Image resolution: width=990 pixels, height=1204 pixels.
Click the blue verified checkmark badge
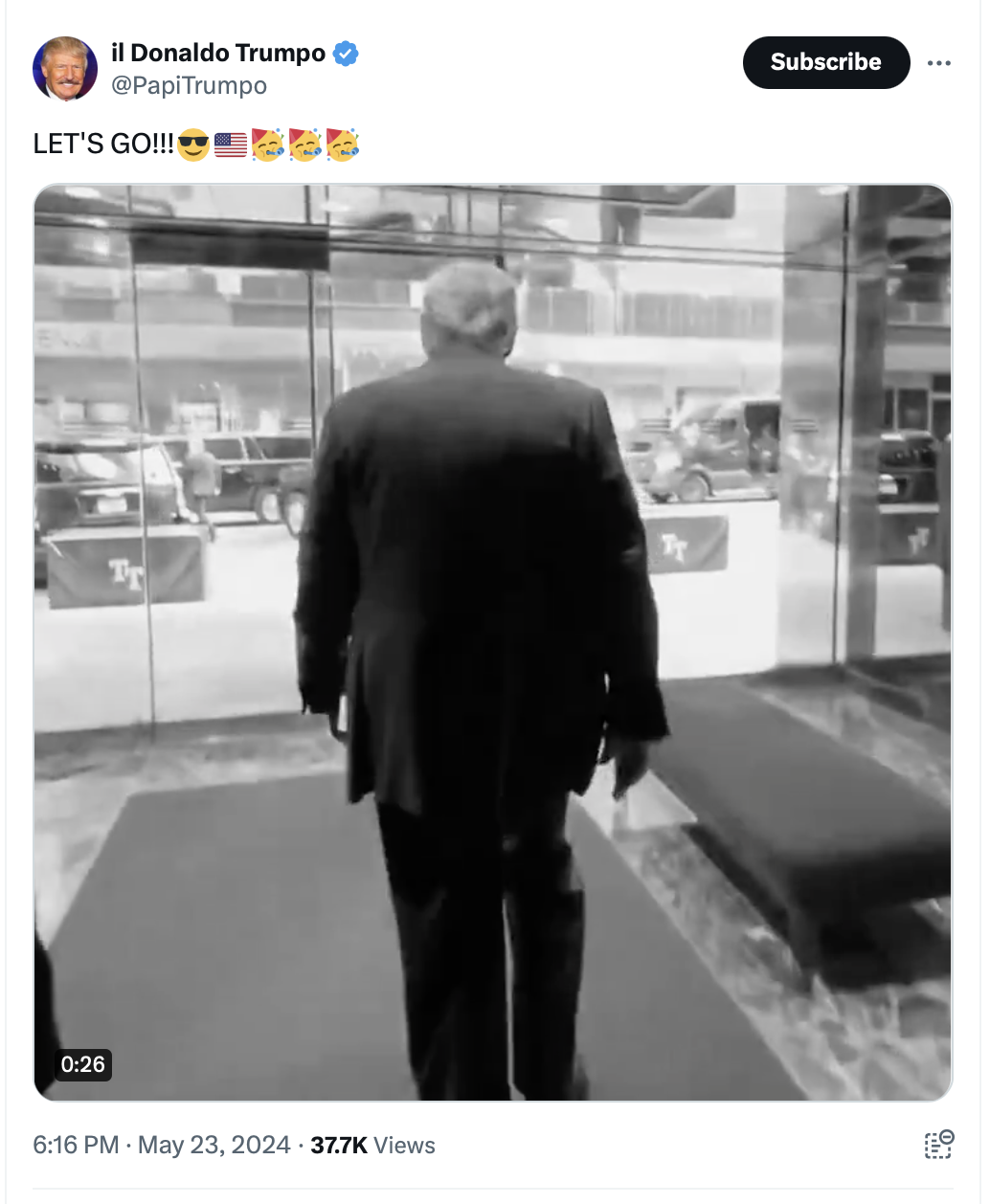[346, 54]
